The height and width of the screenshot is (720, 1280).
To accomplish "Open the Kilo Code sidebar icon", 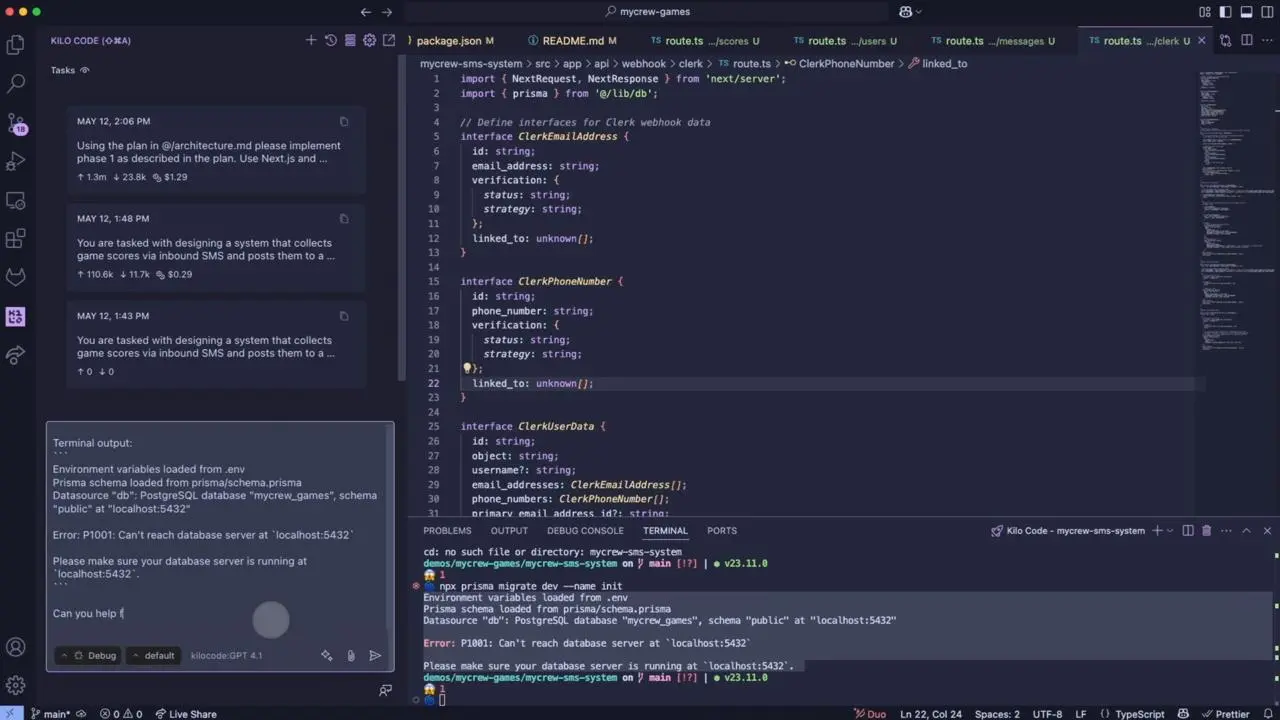I will (x=15, y=317).
